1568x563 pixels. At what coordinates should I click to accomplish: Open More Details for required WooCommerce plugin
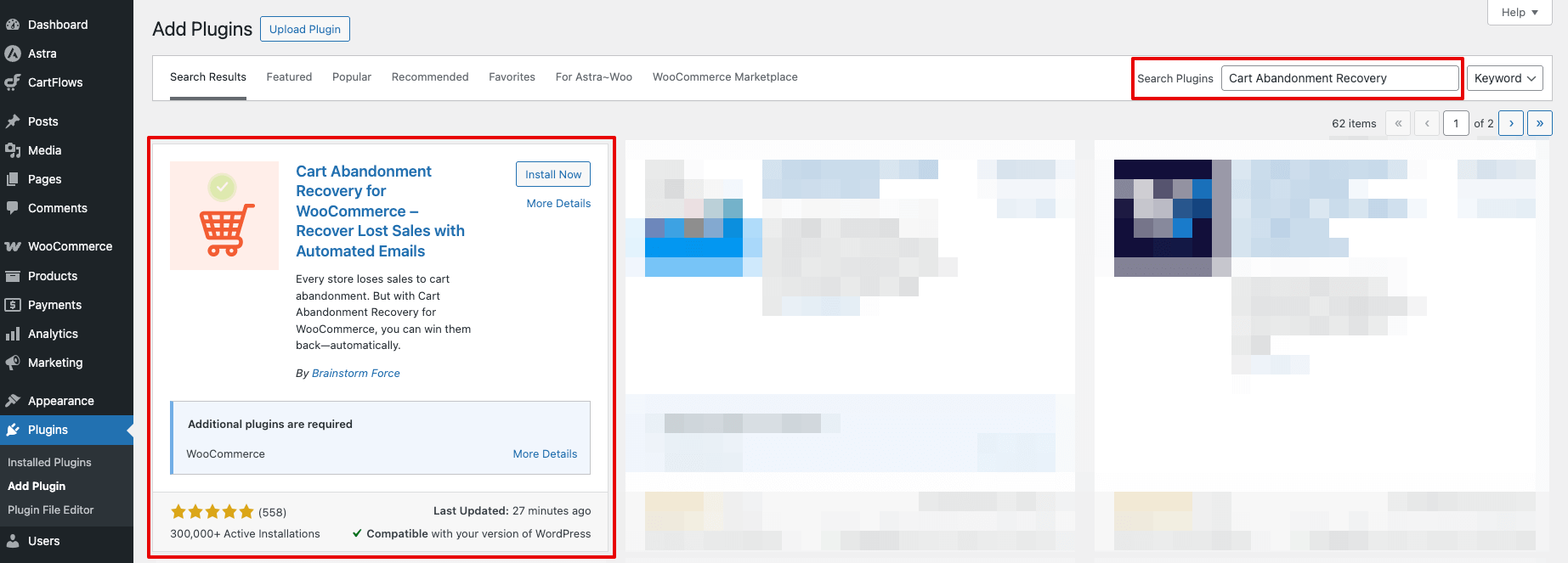pyautogui.click(x=545, y=454)
